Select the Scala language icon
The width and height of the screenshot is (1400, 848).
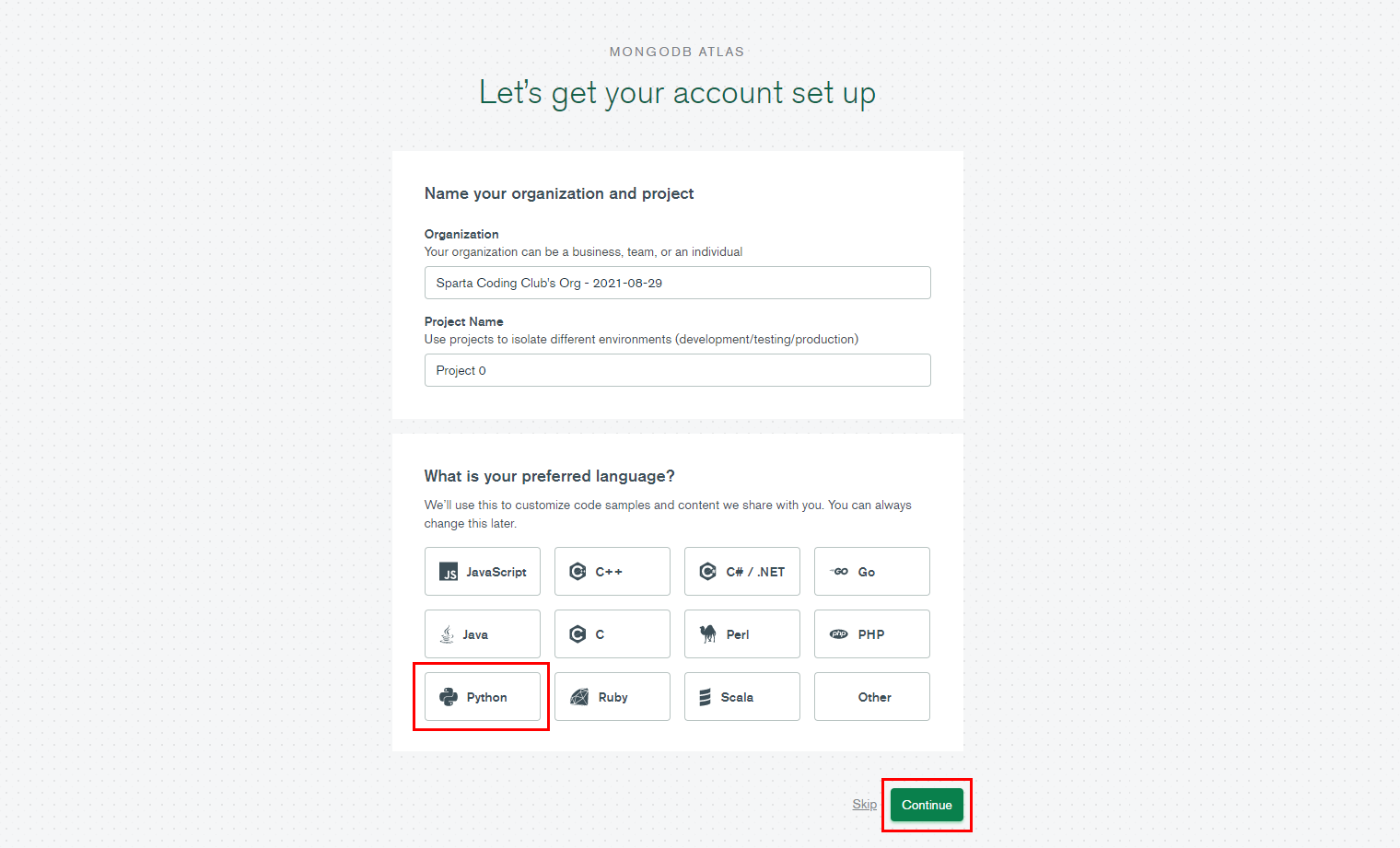point(705,697)
